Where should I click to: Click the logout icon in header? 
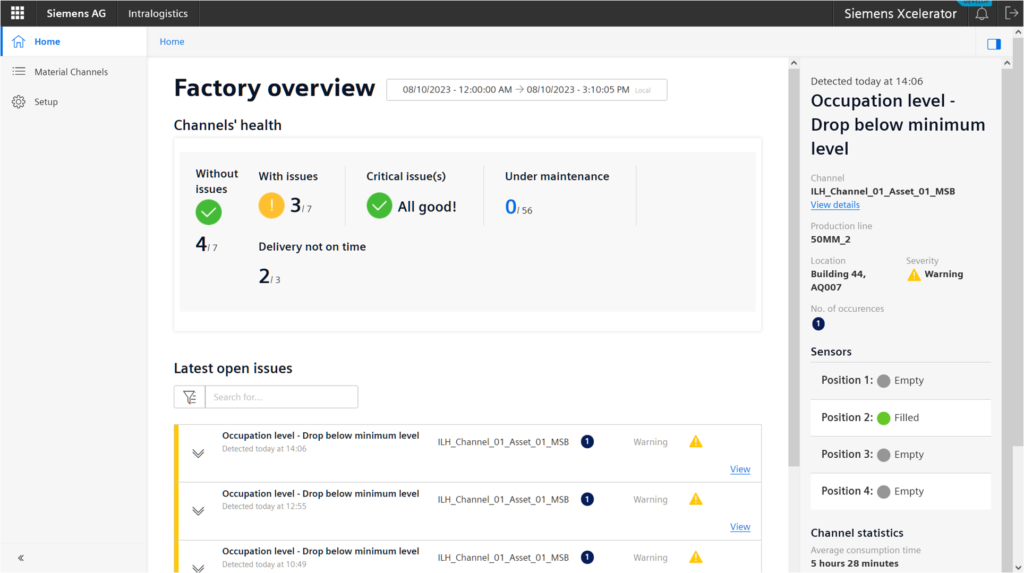[1011, 13]
